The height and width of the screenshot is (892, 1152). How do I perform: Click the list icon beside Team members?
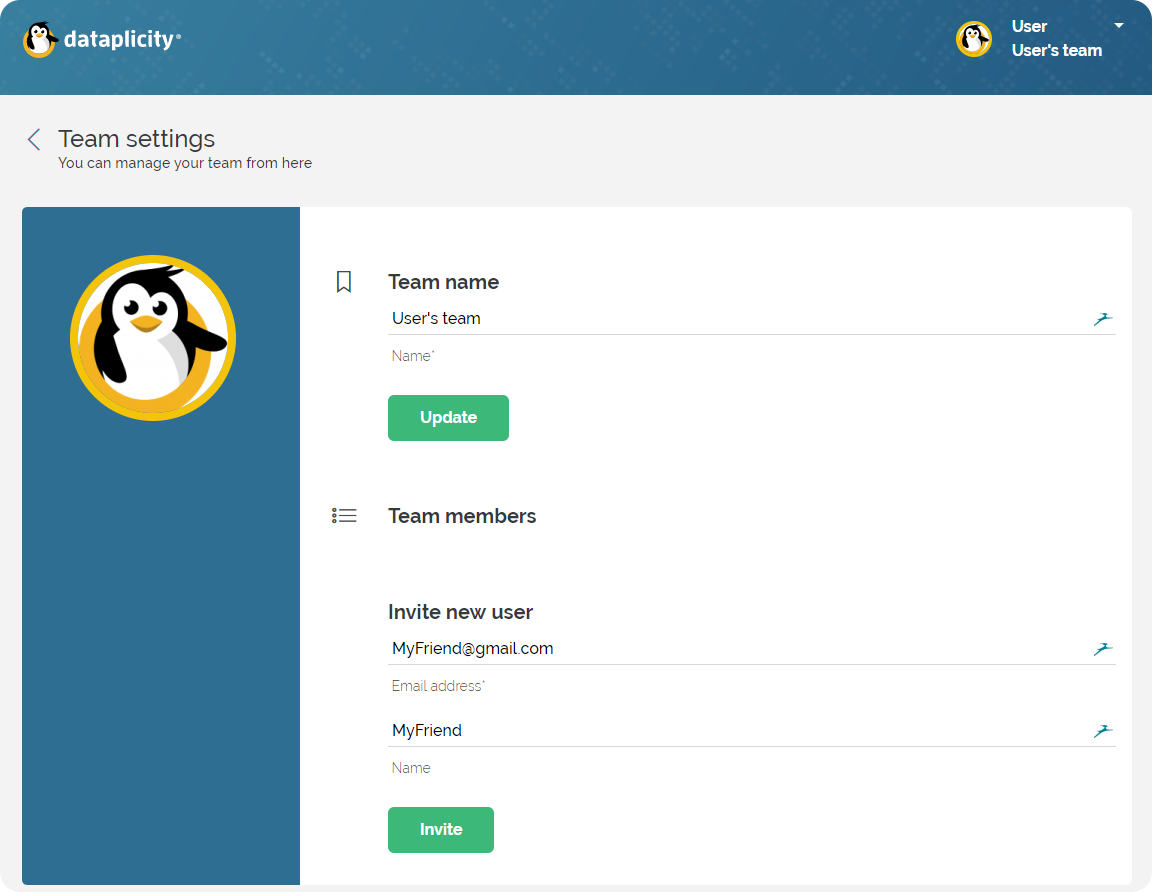(344, 516)
